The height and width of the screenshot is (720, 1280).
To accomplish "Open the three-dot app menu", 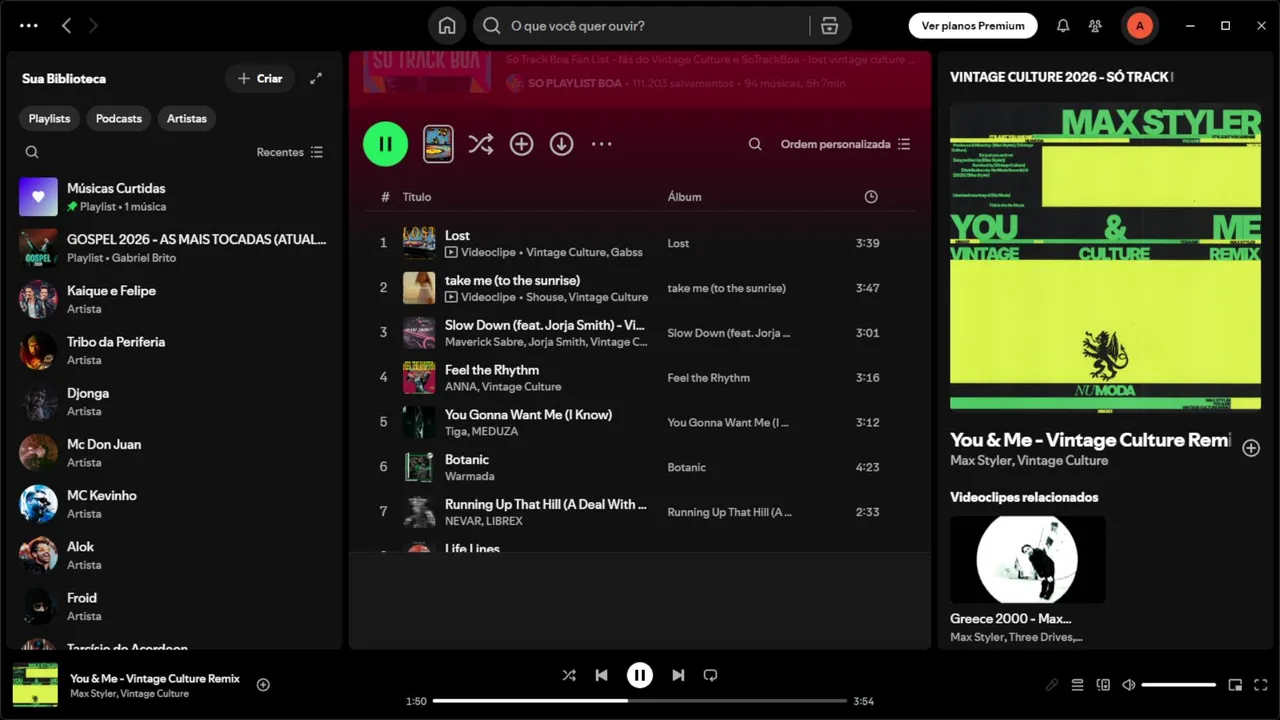I will [29, 26].
